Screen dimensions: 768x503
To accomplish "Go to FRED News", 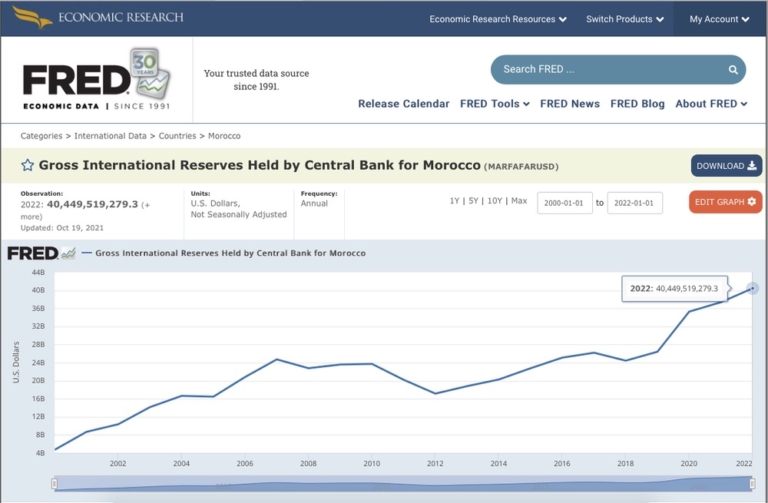I will pos(569,104).
